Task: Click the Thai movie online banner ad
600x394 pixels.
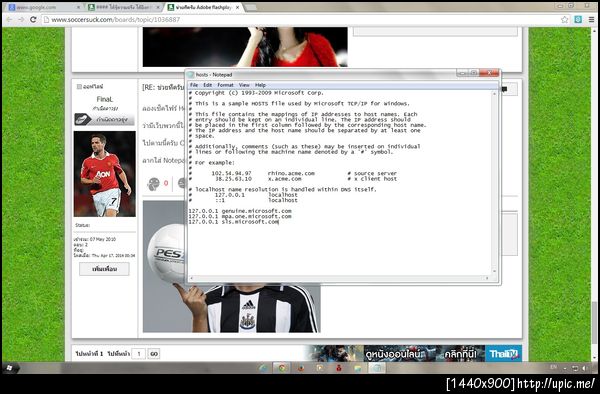Action: coord(414,353)
